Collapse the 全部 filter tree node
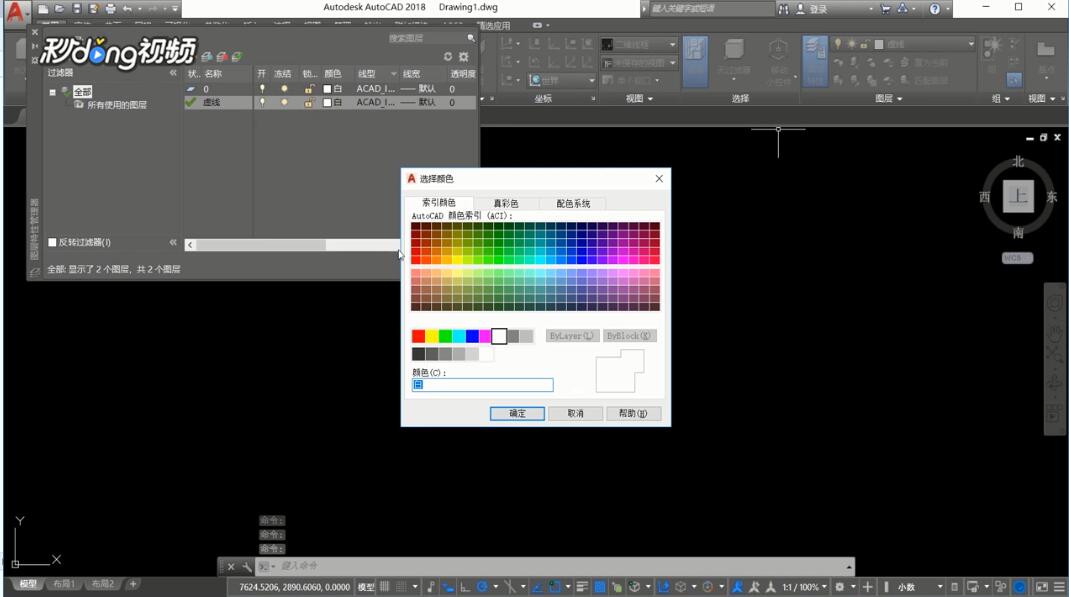Image resolution: width=1069 pixels, height=597 pixels. [52, 92]
